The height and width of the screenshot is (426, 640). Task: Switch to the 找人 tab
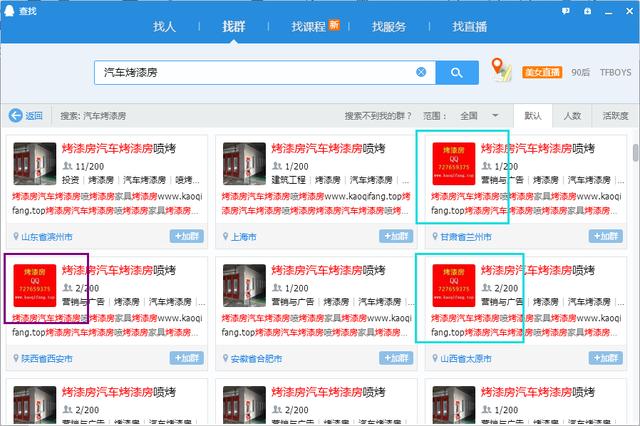[164, 27]
